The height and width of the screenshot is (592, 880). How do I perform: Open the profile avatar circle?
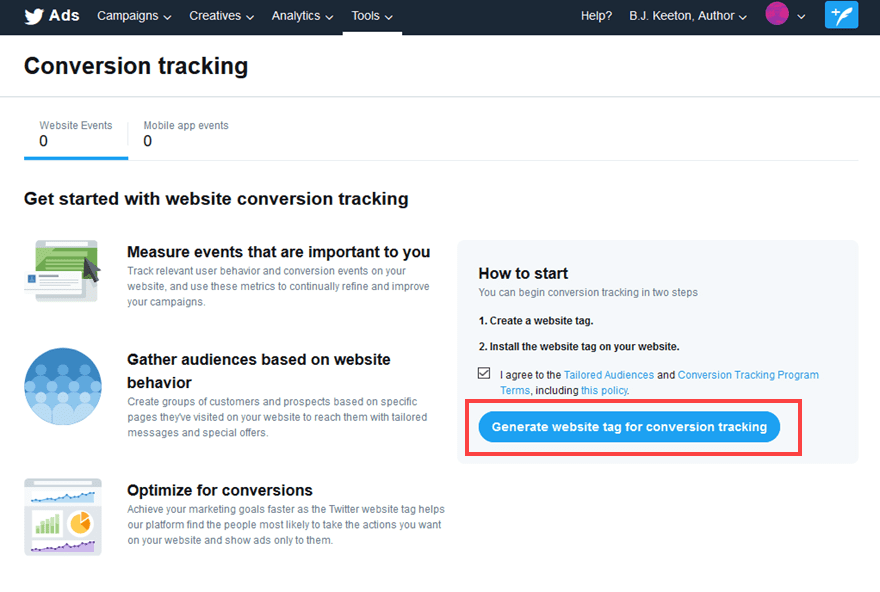tap(777, 15)
